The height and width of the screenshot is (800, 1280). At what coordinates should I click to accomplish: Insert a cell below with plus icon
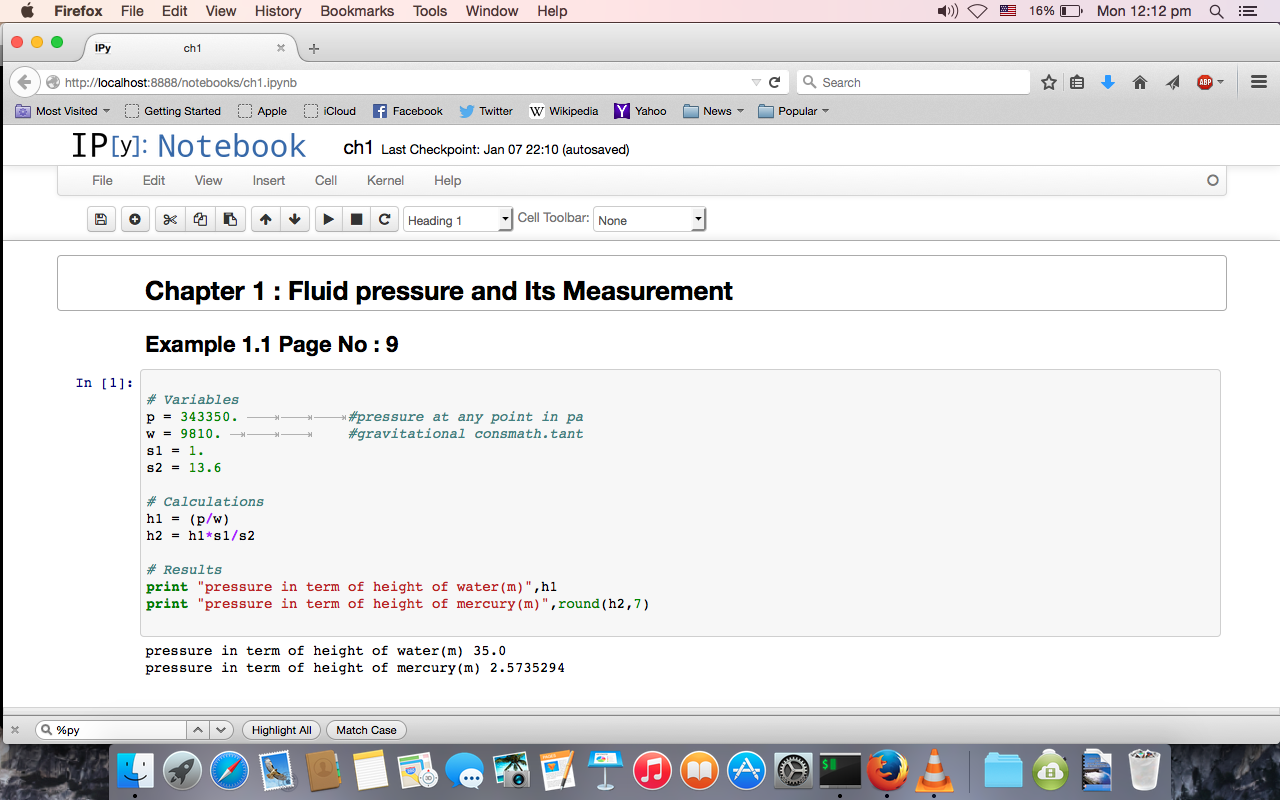pos(135,220)
